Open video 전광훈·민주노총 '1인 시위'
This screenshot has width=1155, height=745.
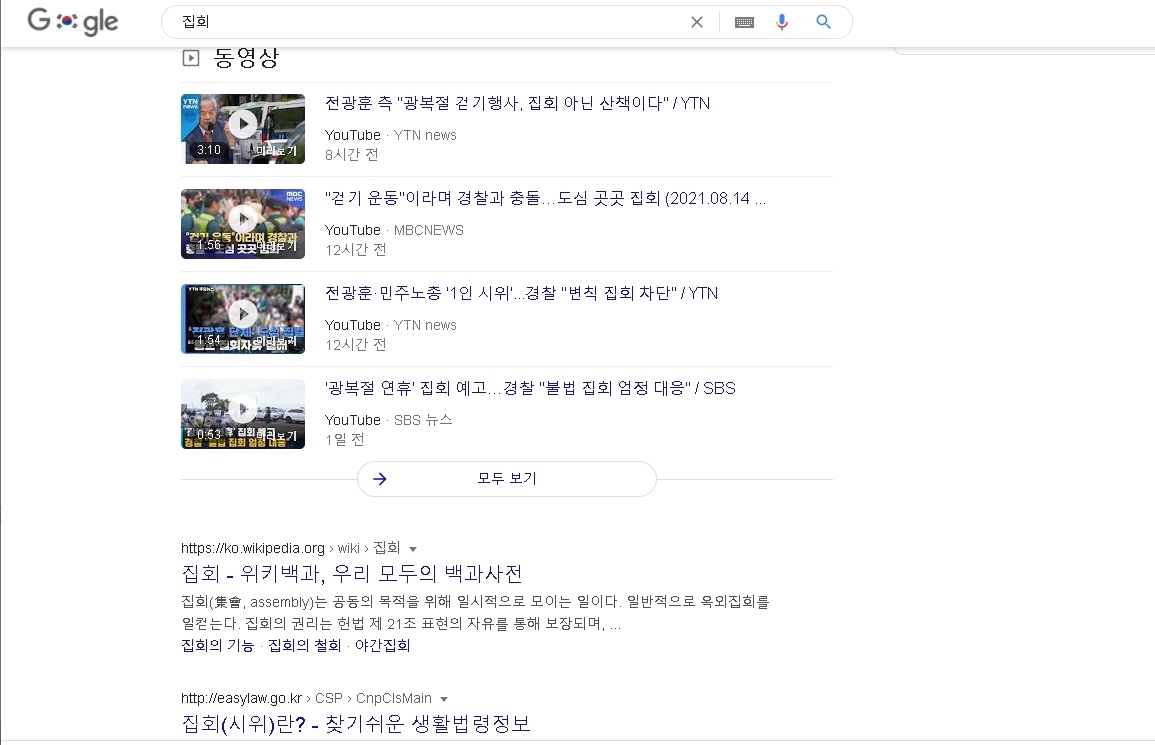[x=522, y=293]
